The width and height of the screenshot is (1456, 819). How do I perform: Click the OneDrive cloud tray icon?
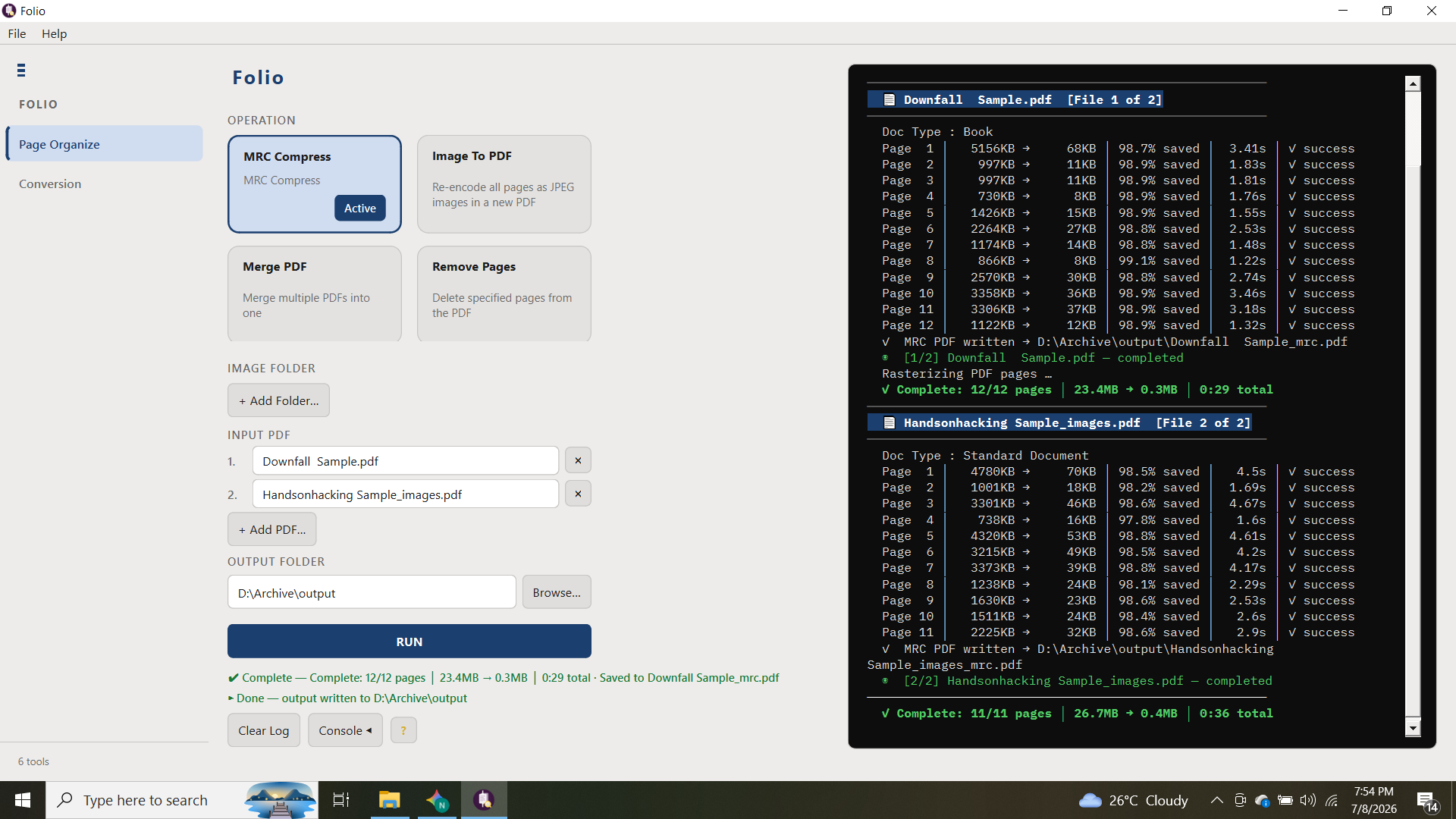click(1263, 800)
